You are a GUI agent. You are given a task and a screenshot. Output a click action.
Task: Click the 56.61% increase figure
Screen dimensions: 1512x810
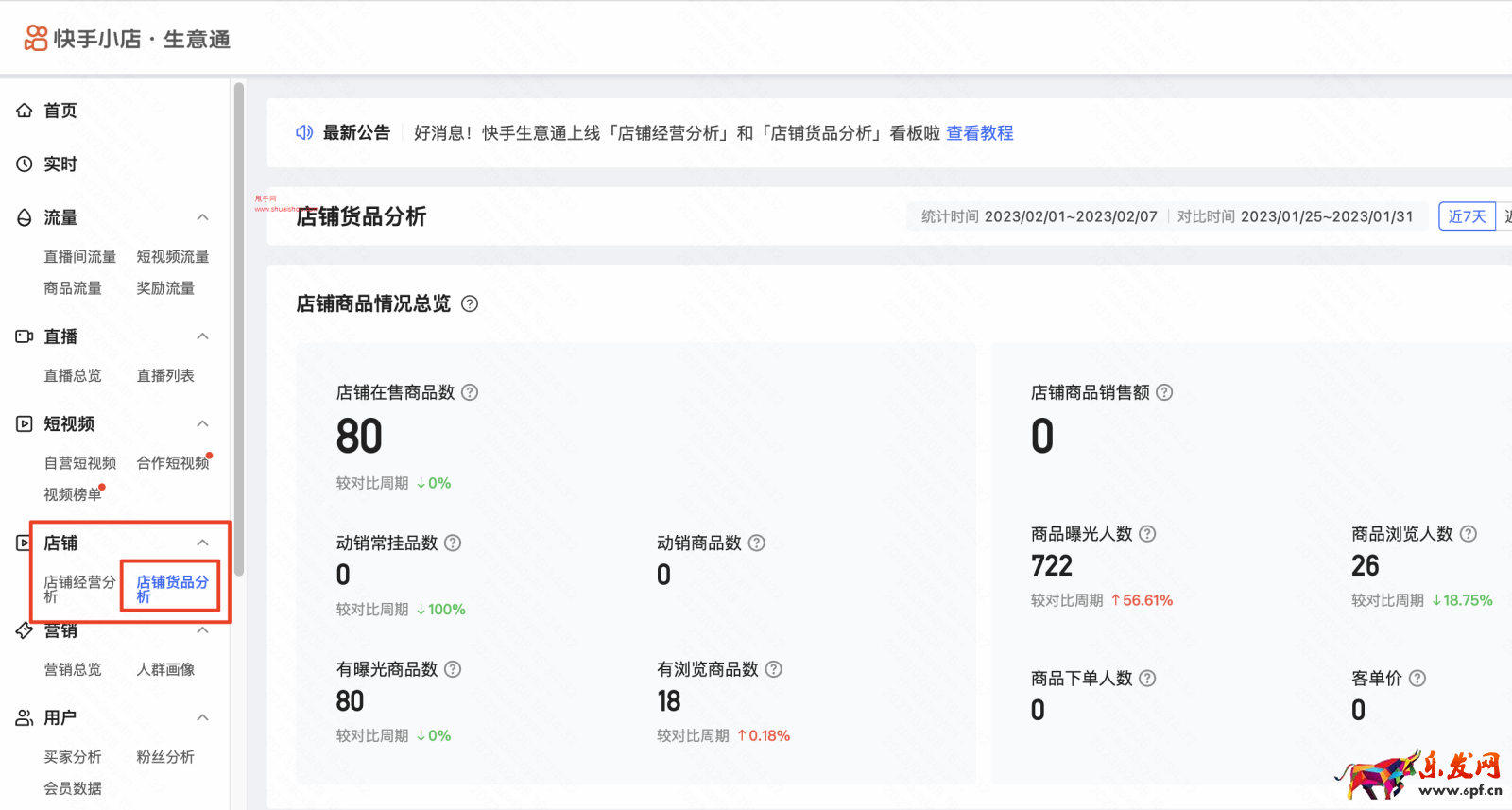click(x=1143, y=600)
